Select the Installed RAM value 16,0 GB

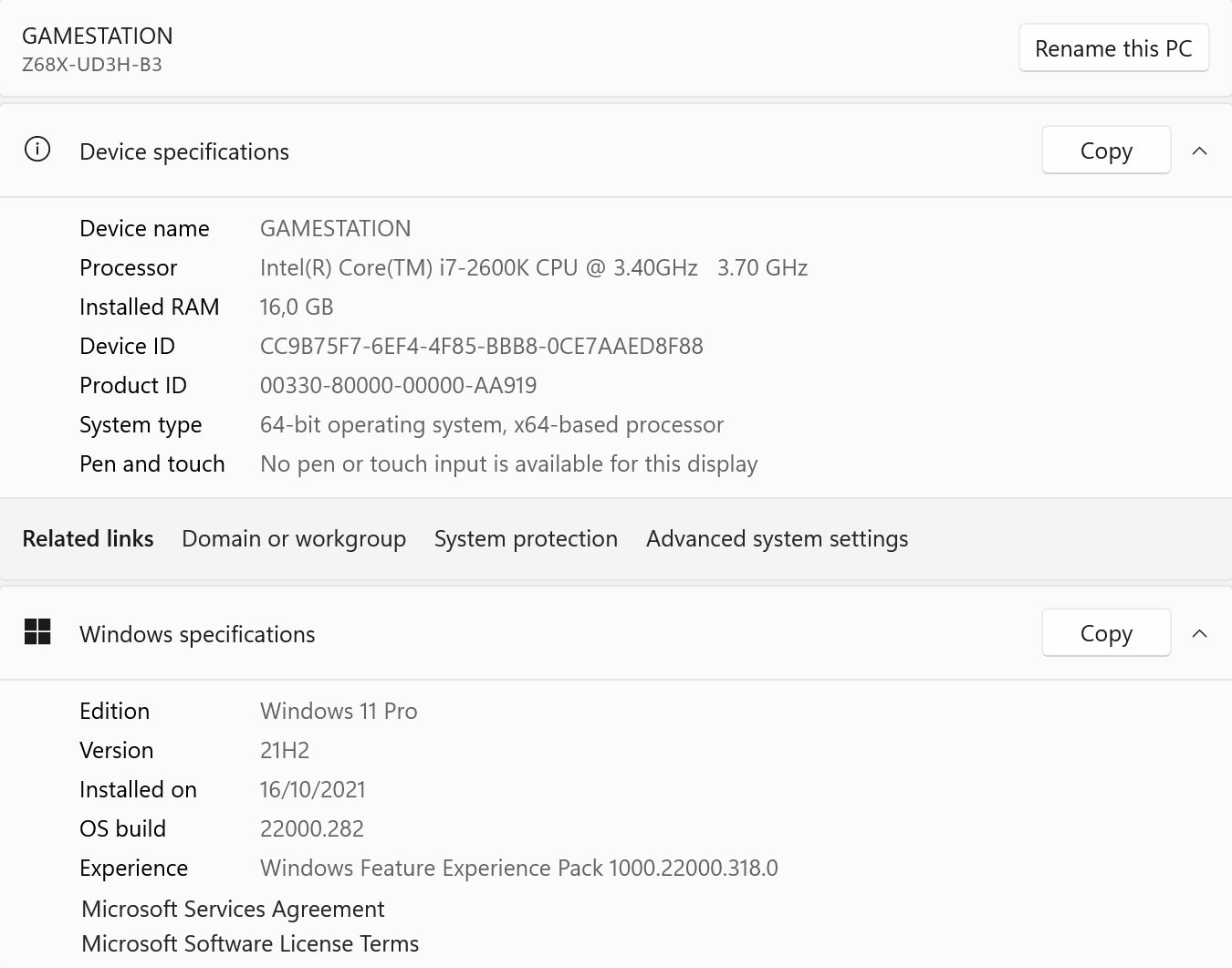click(x=297, y=307)
